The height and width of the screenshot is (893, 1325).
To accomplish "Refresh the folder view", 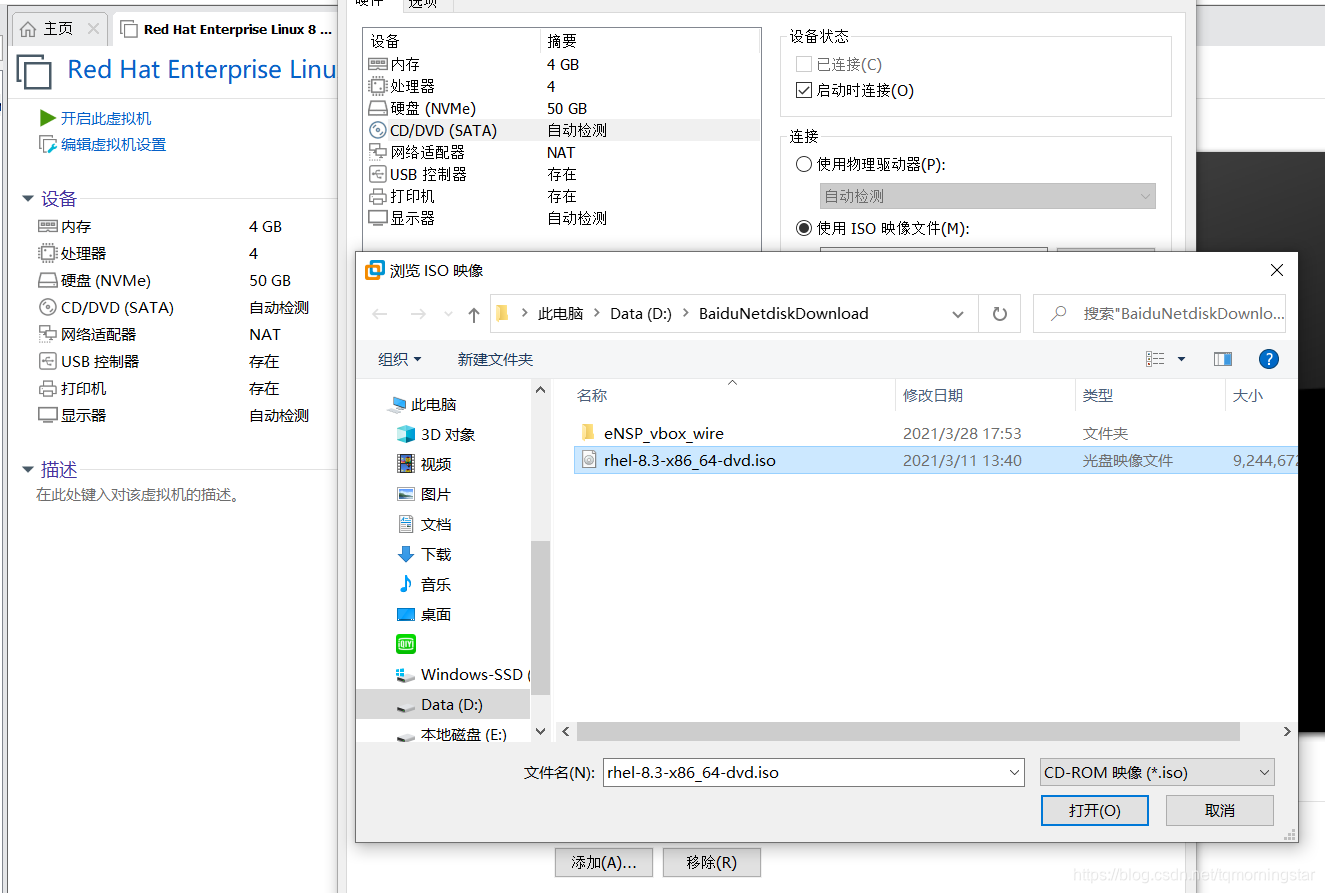I will coord(1000,314).
